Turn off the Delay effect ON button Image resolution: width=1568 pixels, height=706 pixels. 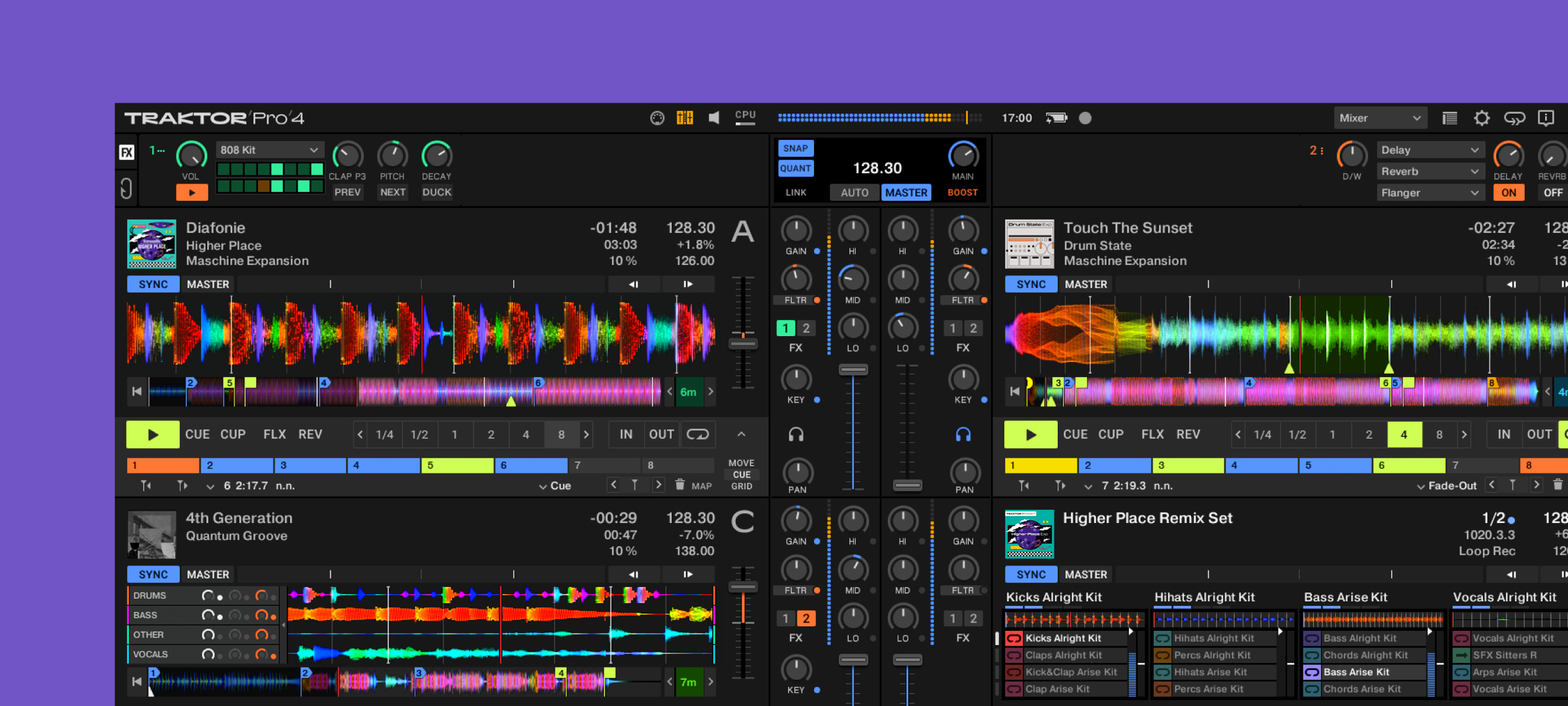1509,193
